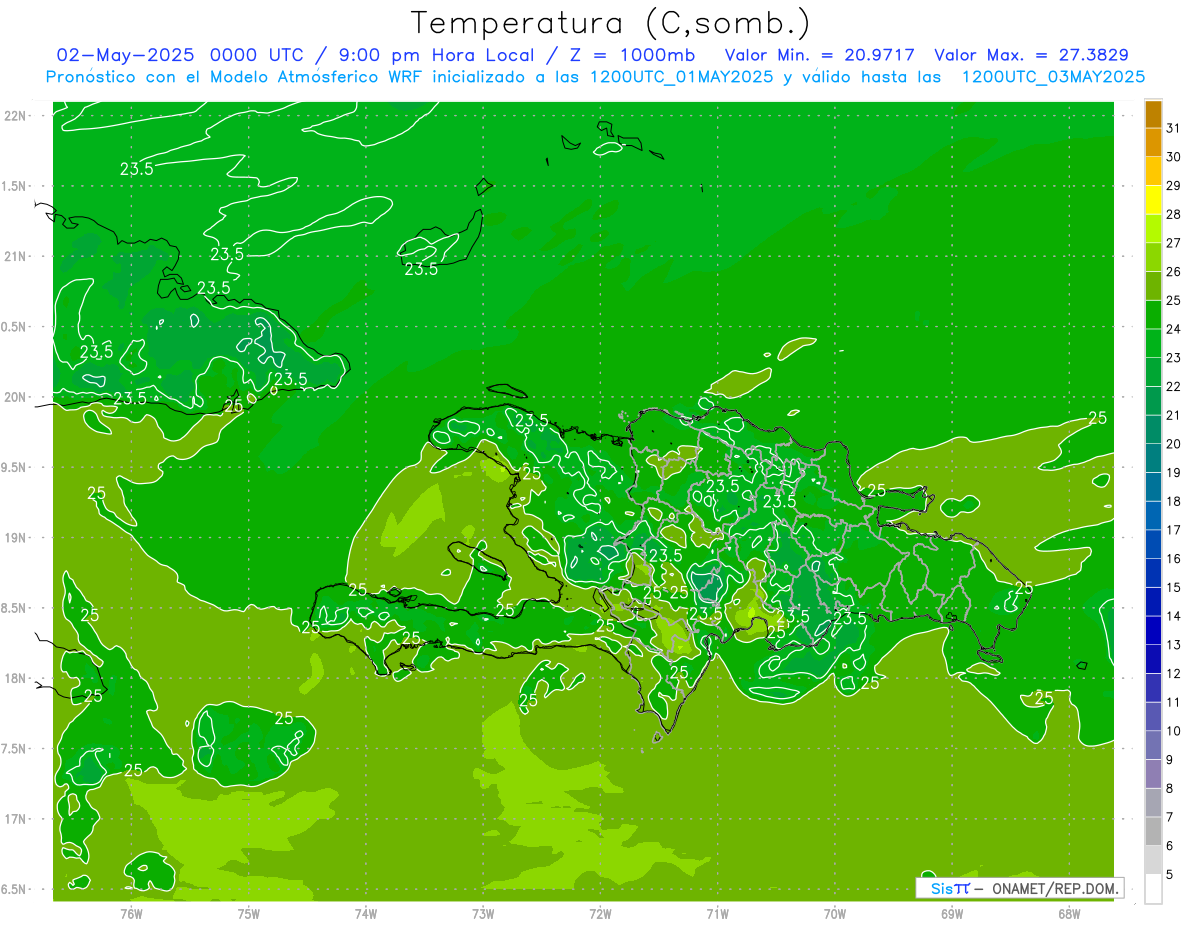Click the '29' value on the color scale
Screen dimensions: 1200x927
click(x=1174, y=185)
